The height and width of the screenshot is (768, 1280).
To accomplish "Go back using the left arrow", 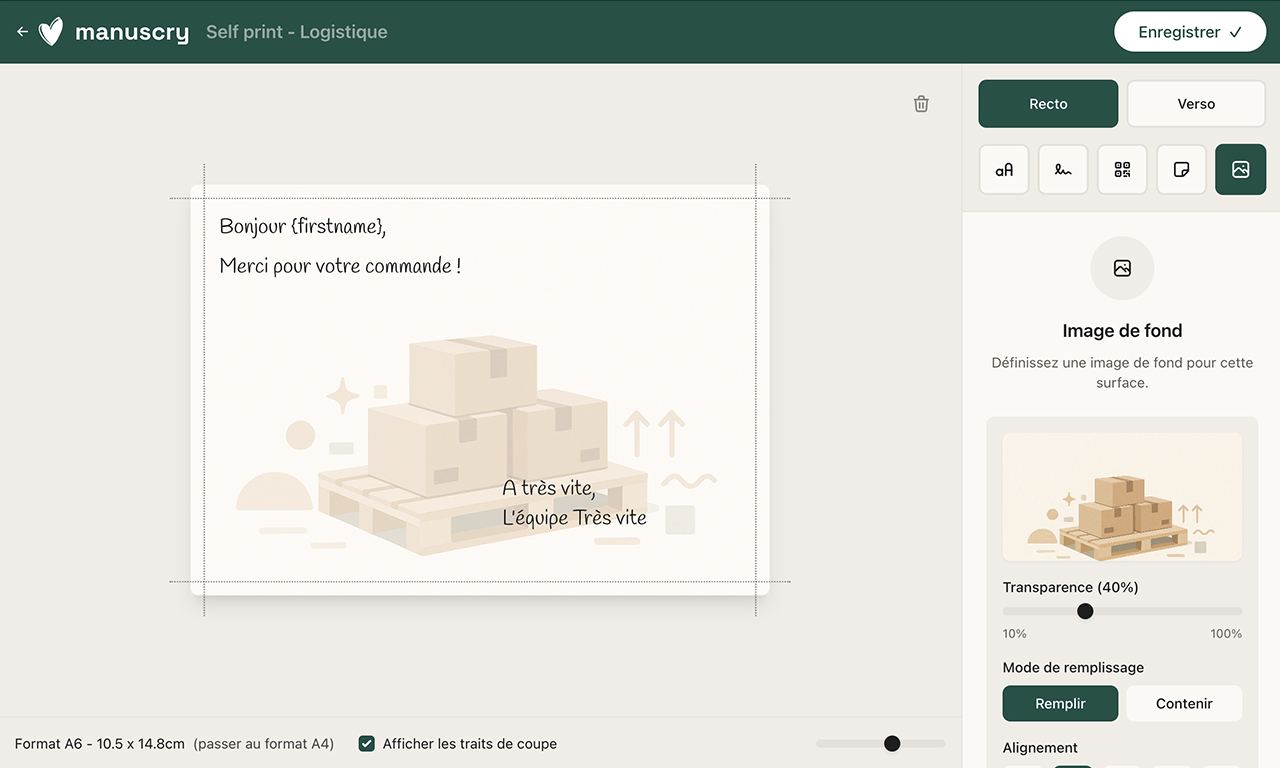I will point(22,32).
